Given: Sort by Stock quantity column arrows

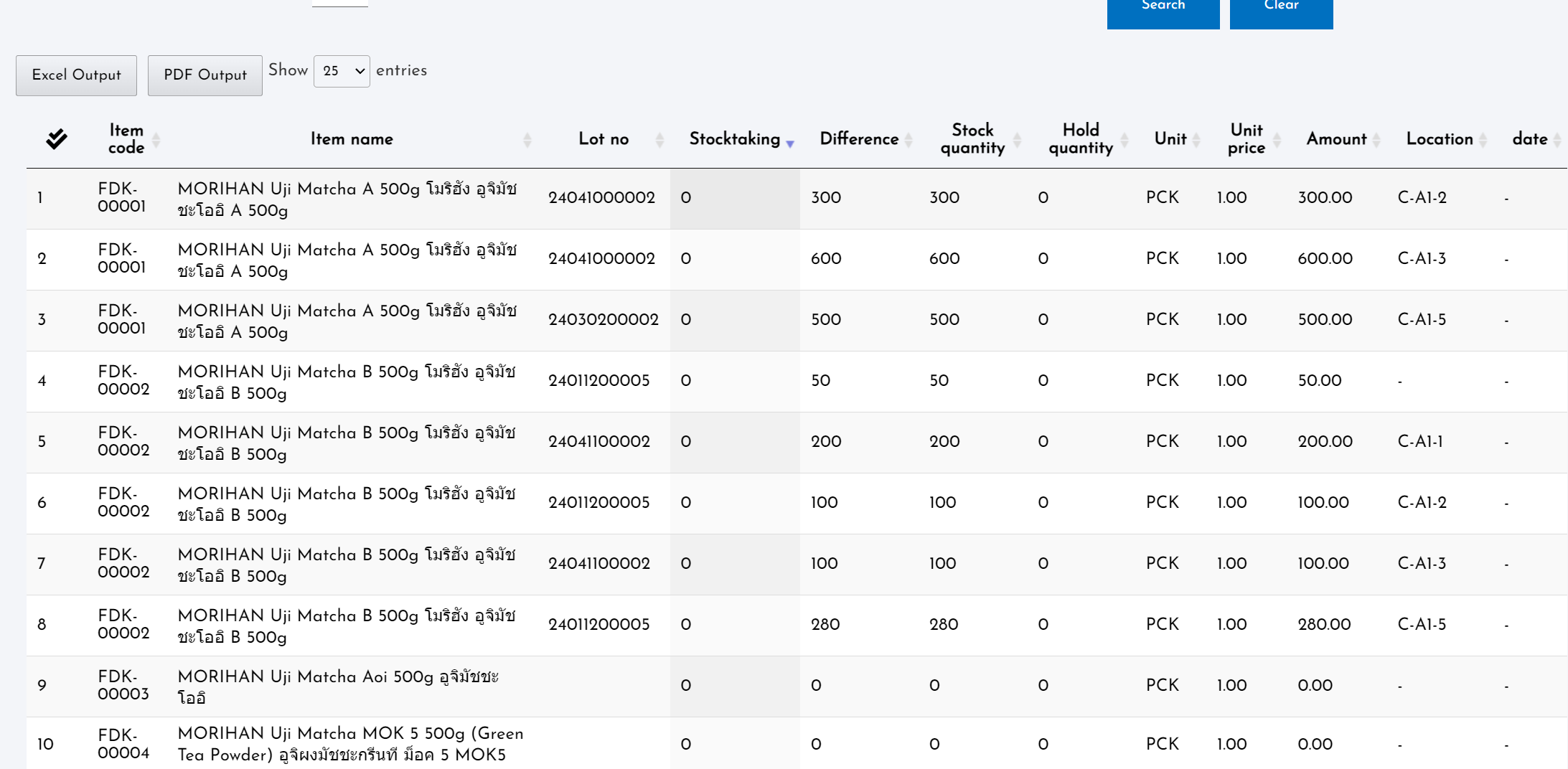Looking at the screenshot, I should (x=1017, y=140).
